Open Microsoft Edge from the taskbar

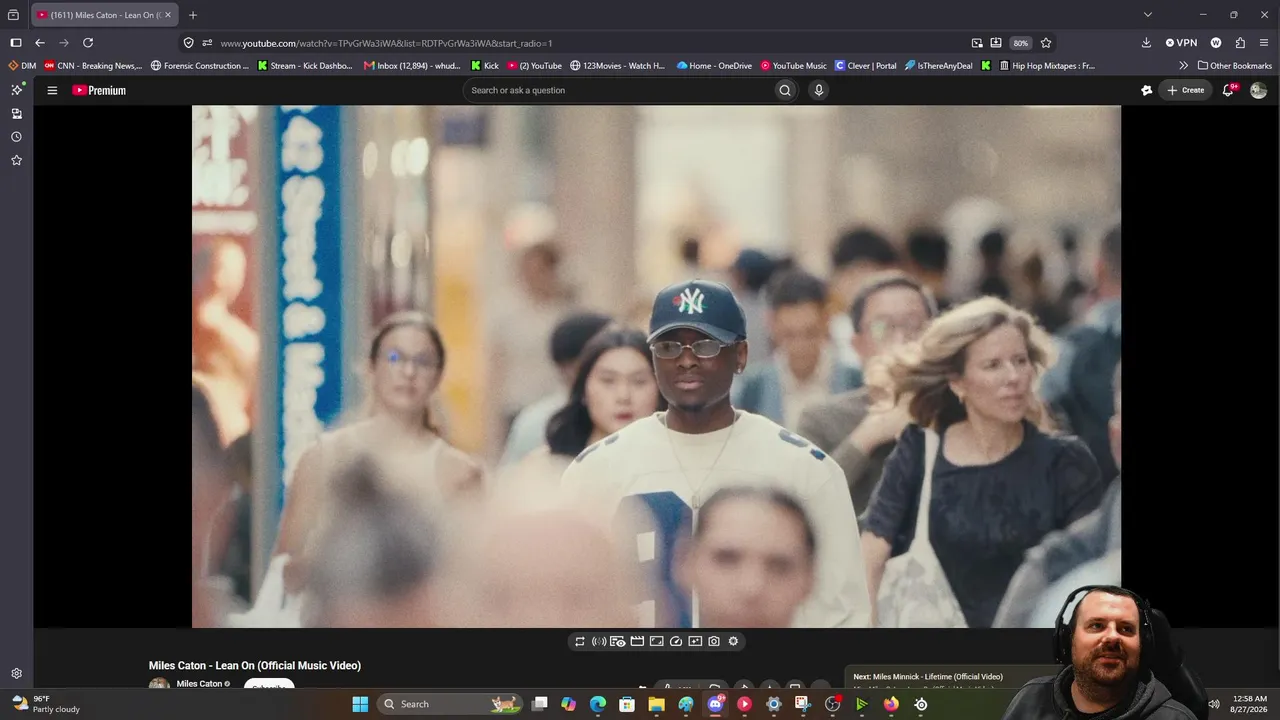[598, 704]
